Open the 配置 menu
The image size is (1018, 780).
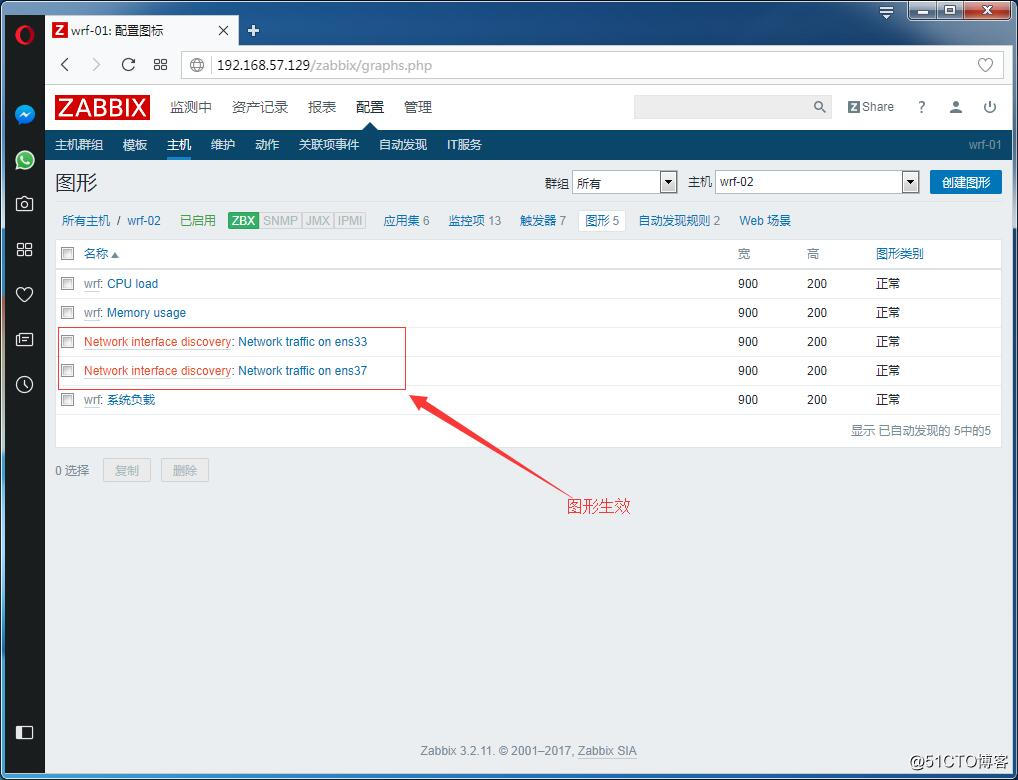(x=370, y=107)
